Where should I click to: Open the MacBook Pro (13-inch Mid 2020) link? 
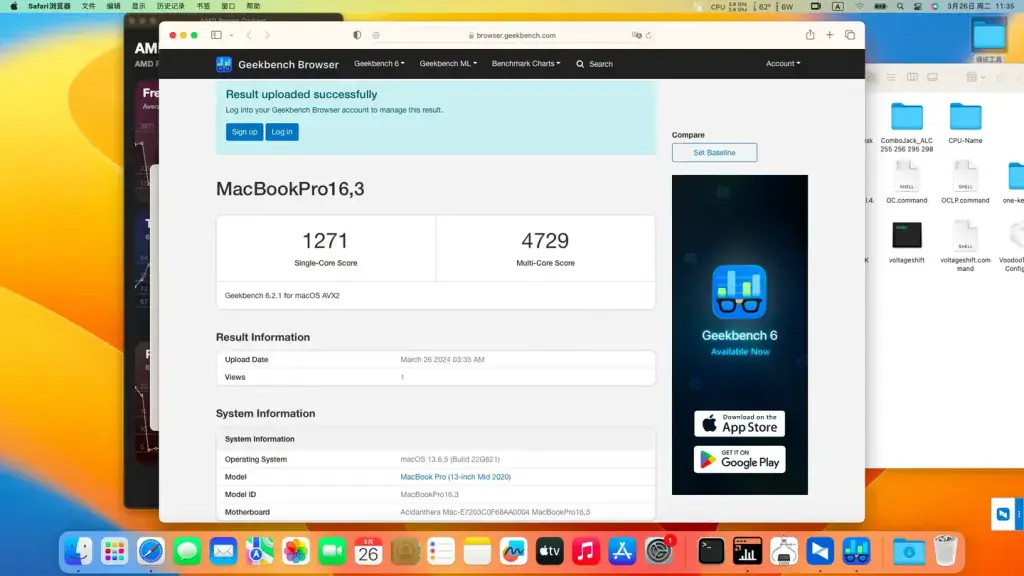(455, 477)
